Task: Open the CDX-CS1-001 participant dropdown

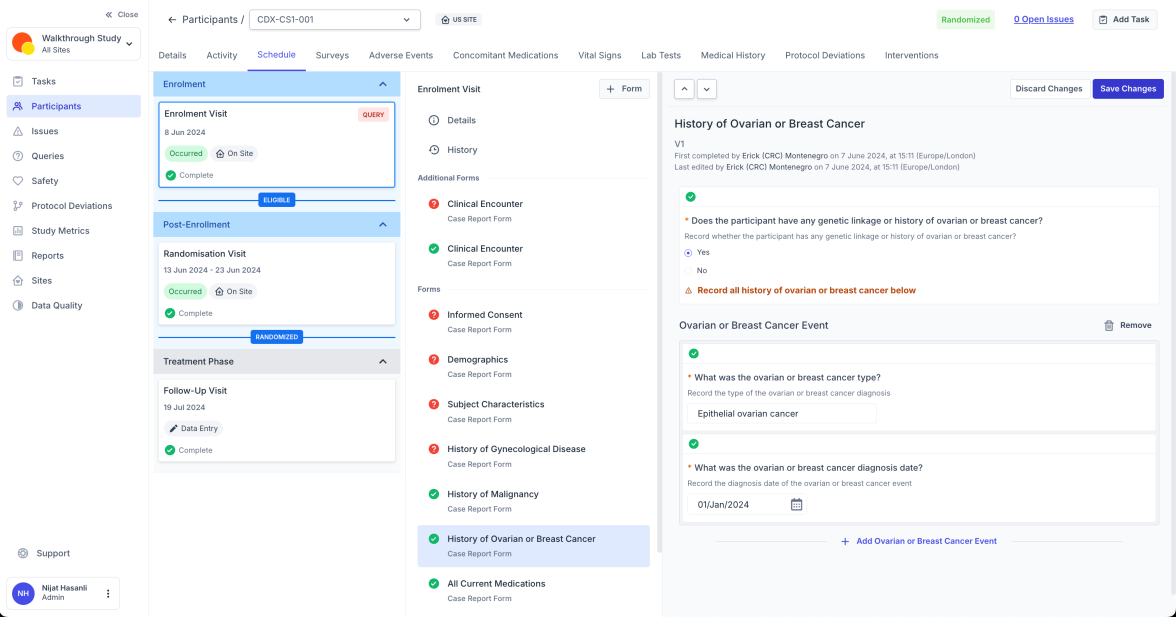Action: [x=334, y=18]
